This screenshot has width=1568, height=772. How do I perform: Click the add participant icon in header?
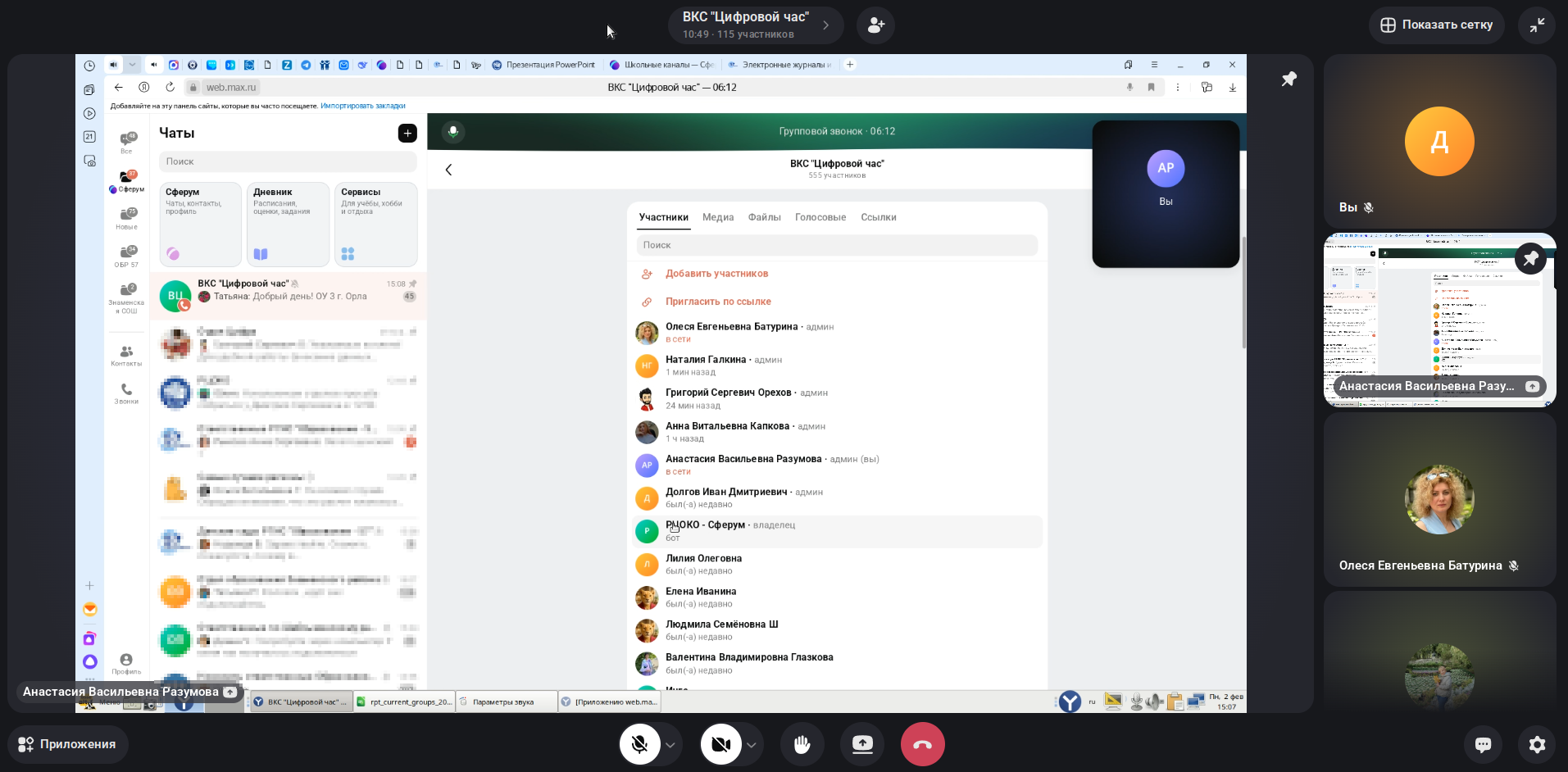click(875, 25)
